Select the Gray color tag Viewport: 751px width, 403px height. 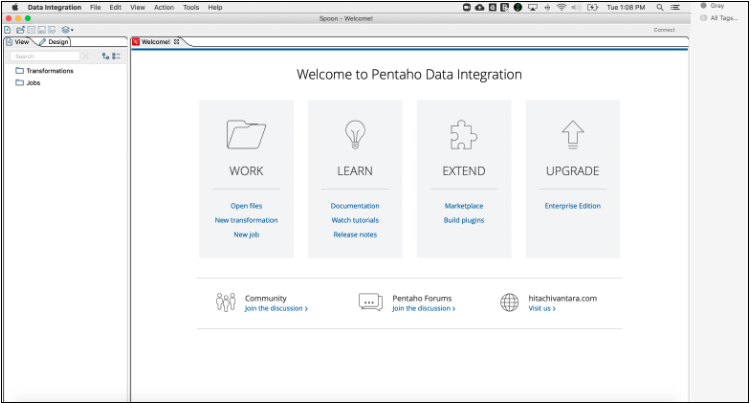(x=717, y=6)
